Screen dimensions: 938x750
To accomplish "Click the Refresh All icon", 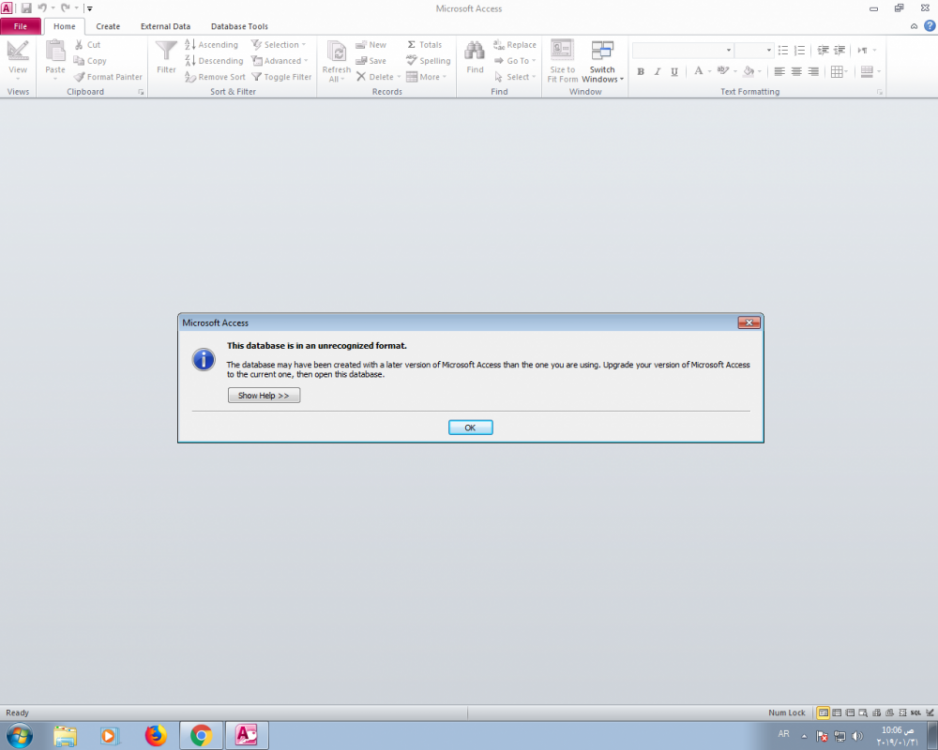I will click(337, 53).
